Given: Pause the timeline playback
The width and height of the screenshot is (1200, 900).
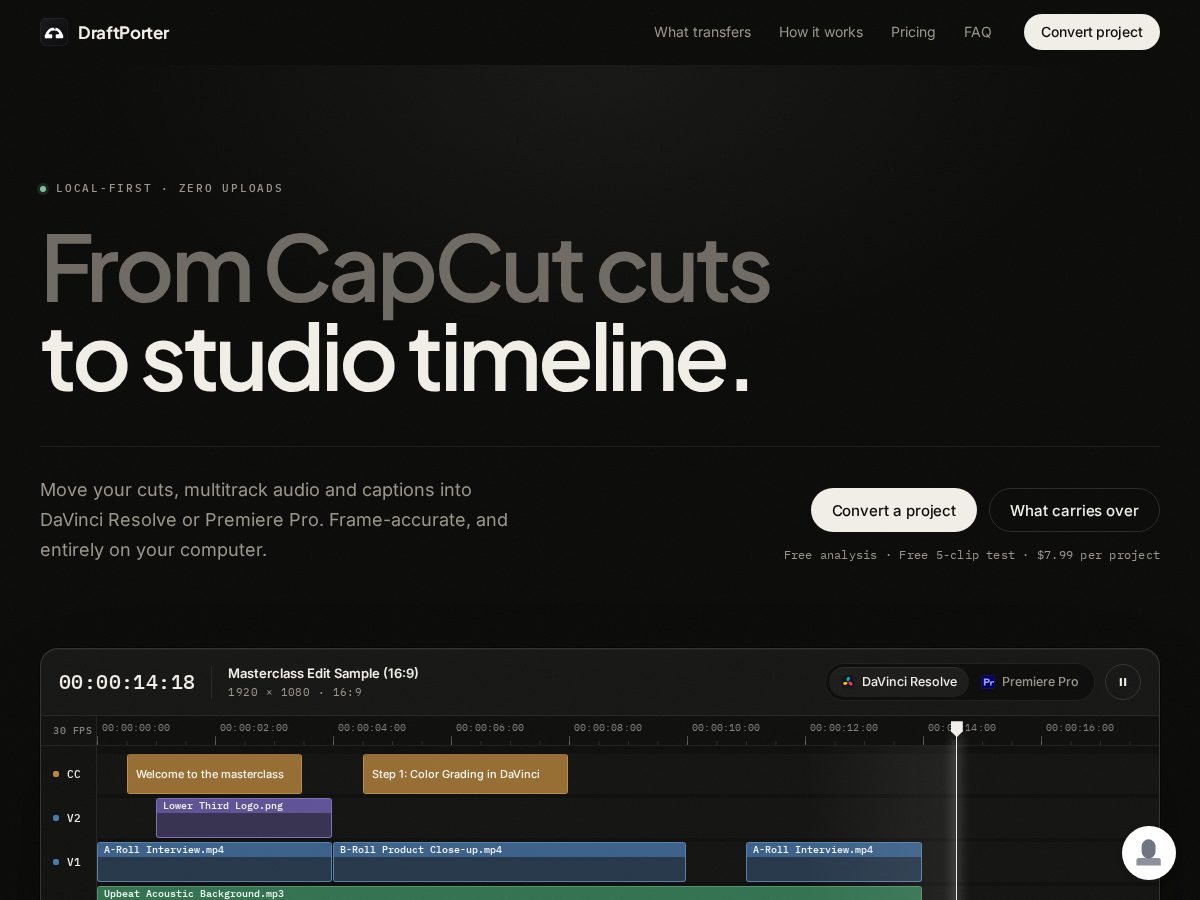Looking at the screenshot, I should [1123, 682].
